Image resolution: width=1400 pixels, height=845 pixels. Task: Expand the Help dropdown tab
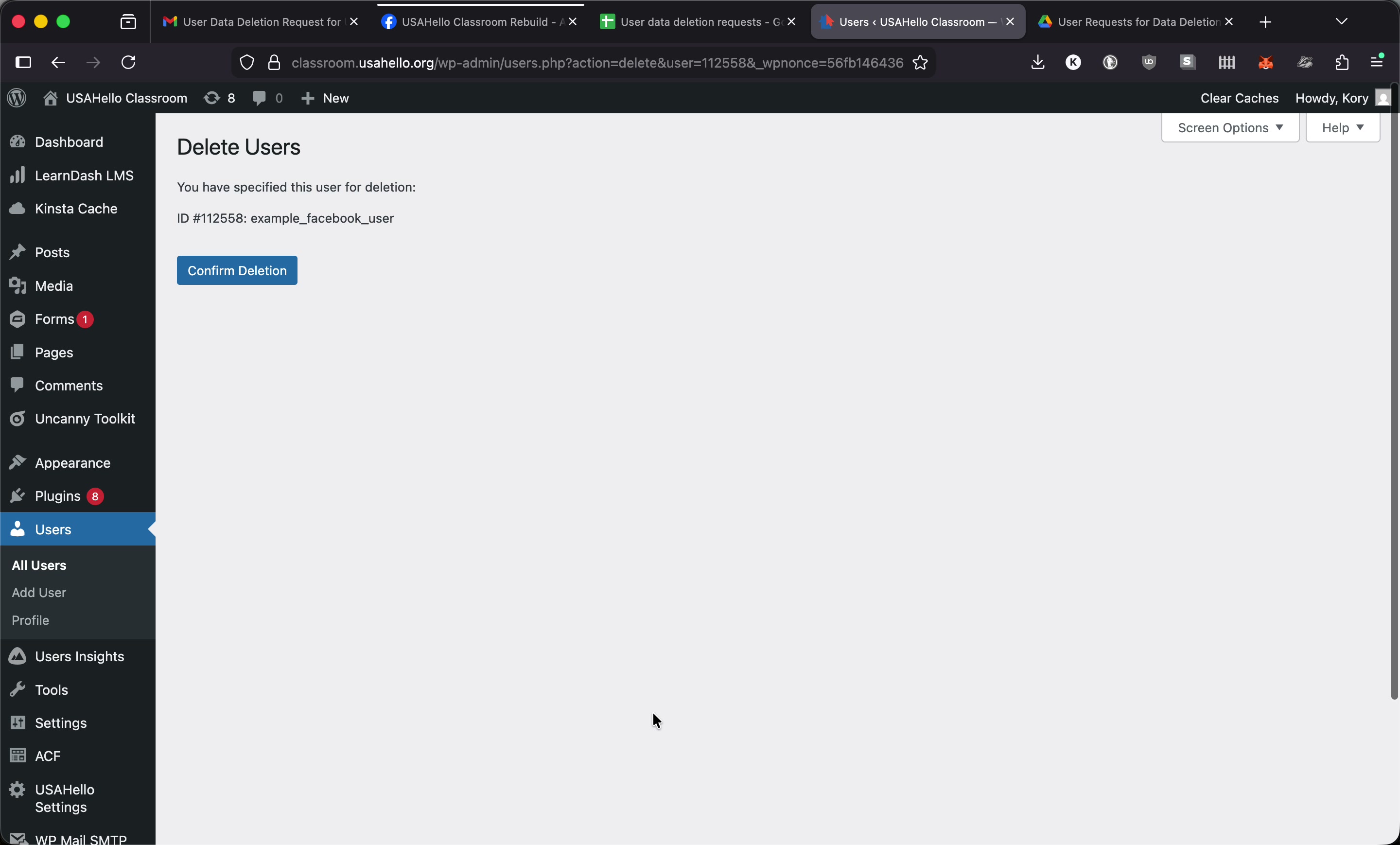point(1343,127)
